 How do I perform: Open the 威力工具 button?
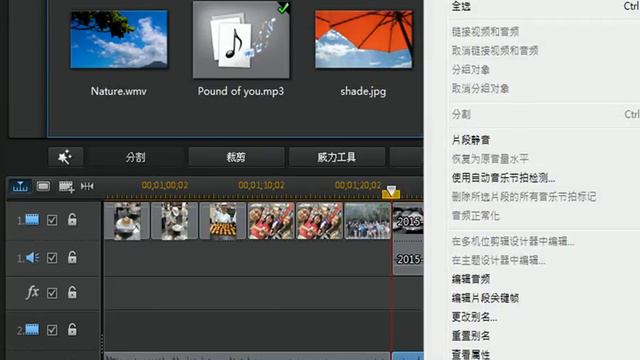pos(337,157)
